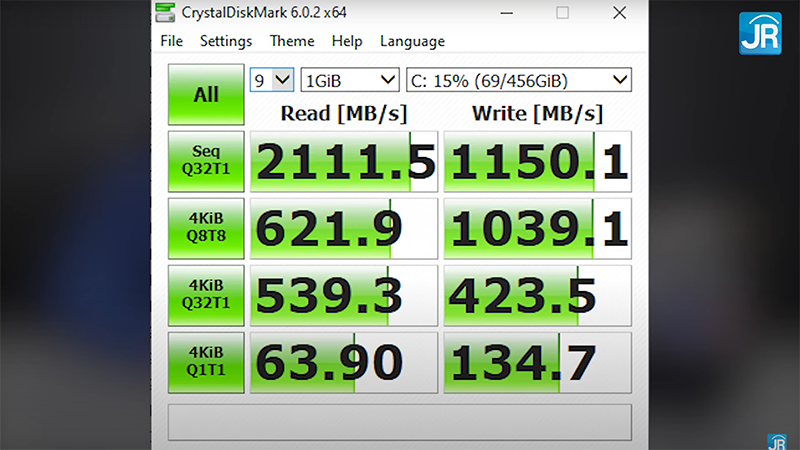Run the 4KiB Q32T1 benchmark

[206, 294]
